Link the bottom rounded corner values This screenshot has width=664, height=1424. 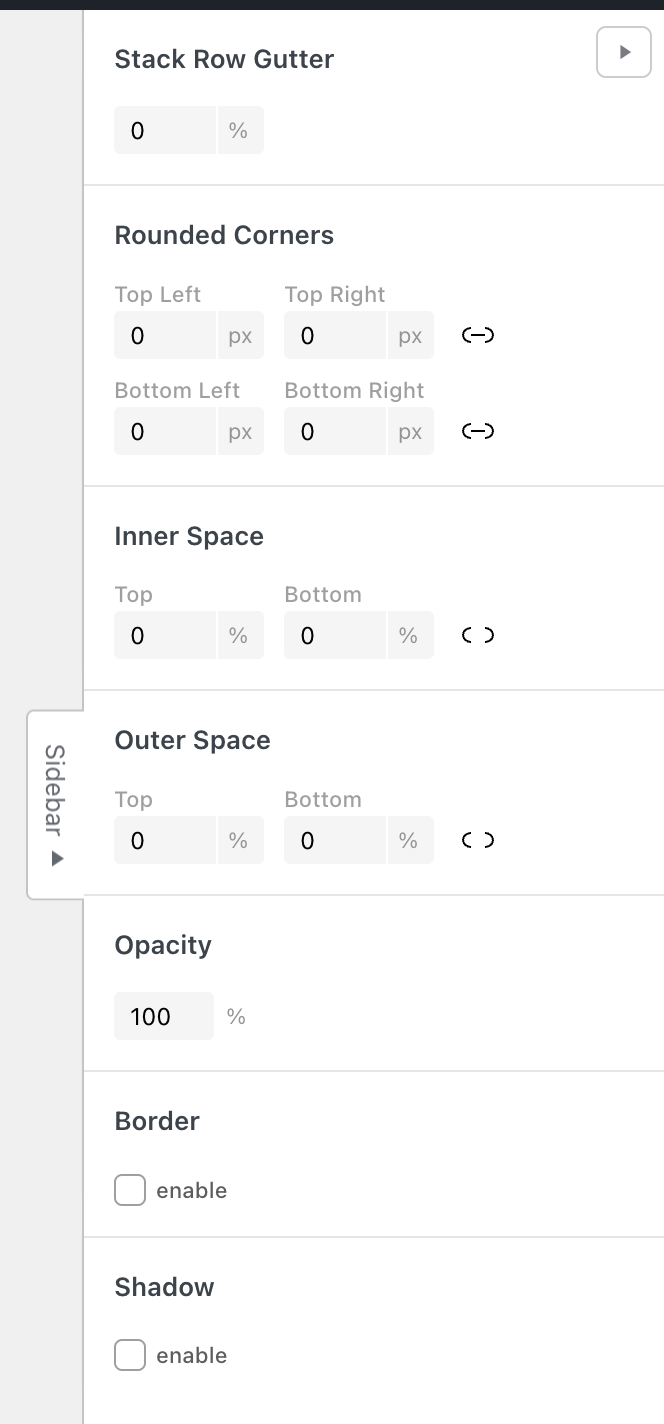(x=478, y=432)
